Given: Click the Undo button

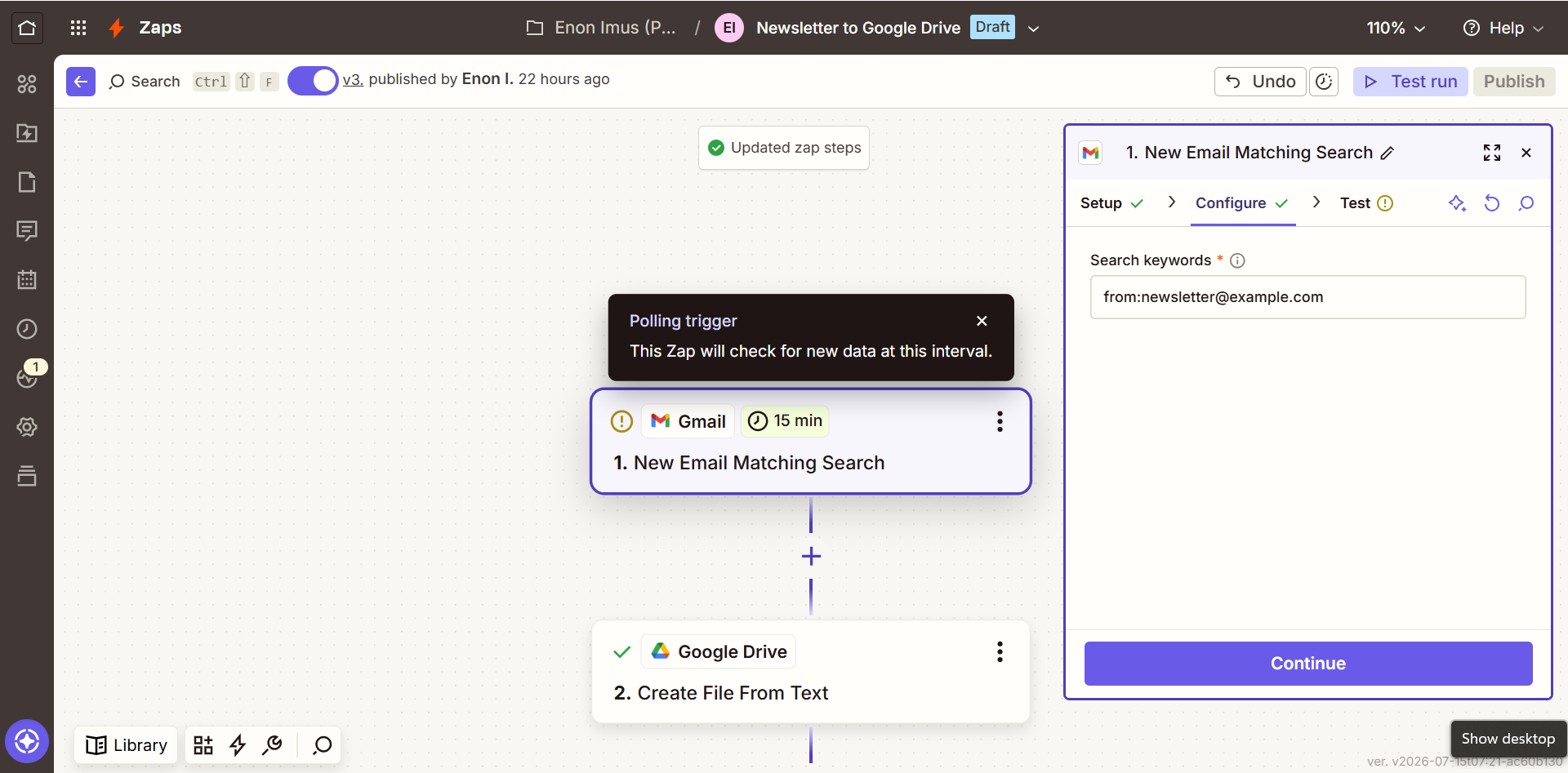Looking at the screenshot, I should click(1260, 81).
